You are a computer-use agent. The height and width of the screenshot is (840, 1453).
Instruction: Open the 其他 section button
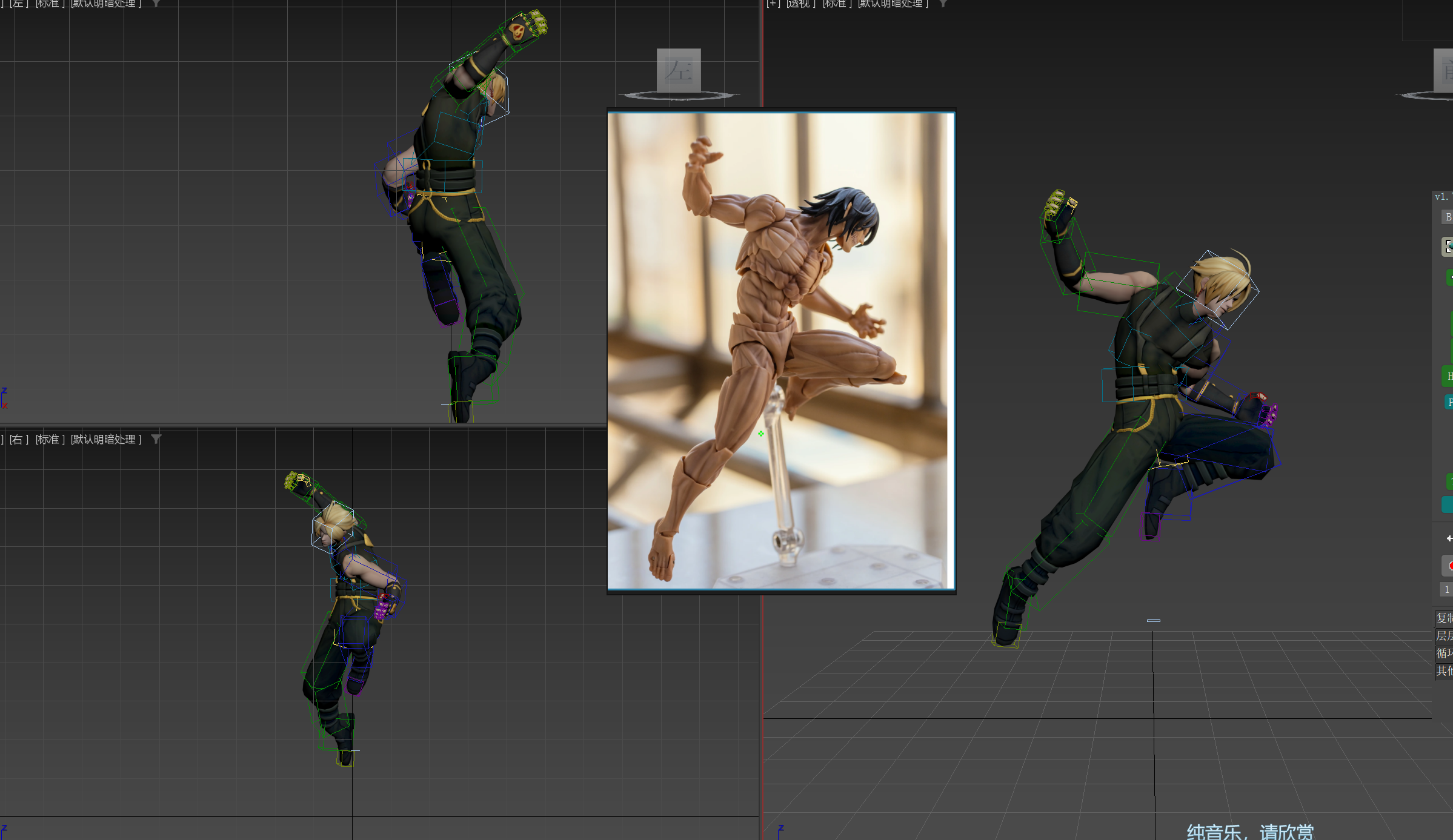1444,670
